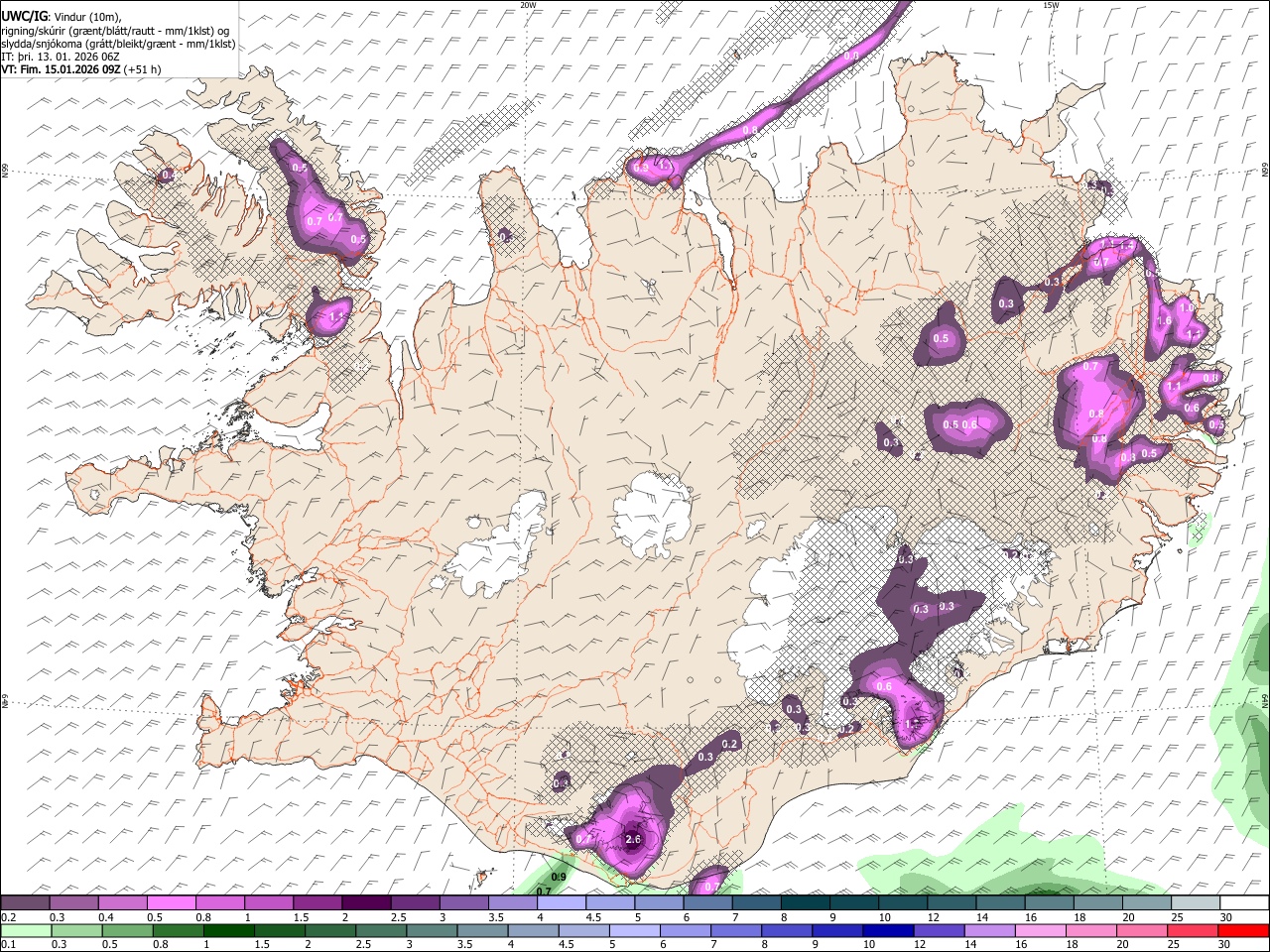Select the snow legend swatch between 3.5 and 4
Viewport: 1270px width, 952px height.
[x=513, y=902]
